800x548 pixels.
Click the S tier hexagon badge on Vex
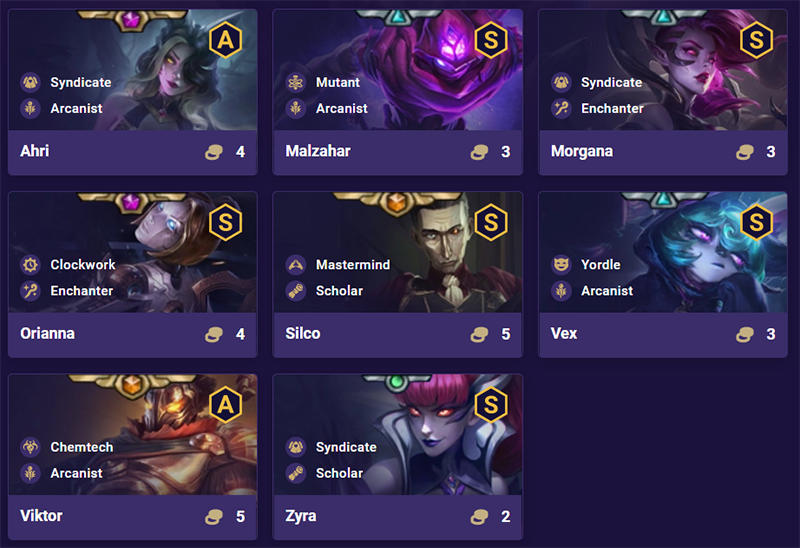tap(756, 222)
